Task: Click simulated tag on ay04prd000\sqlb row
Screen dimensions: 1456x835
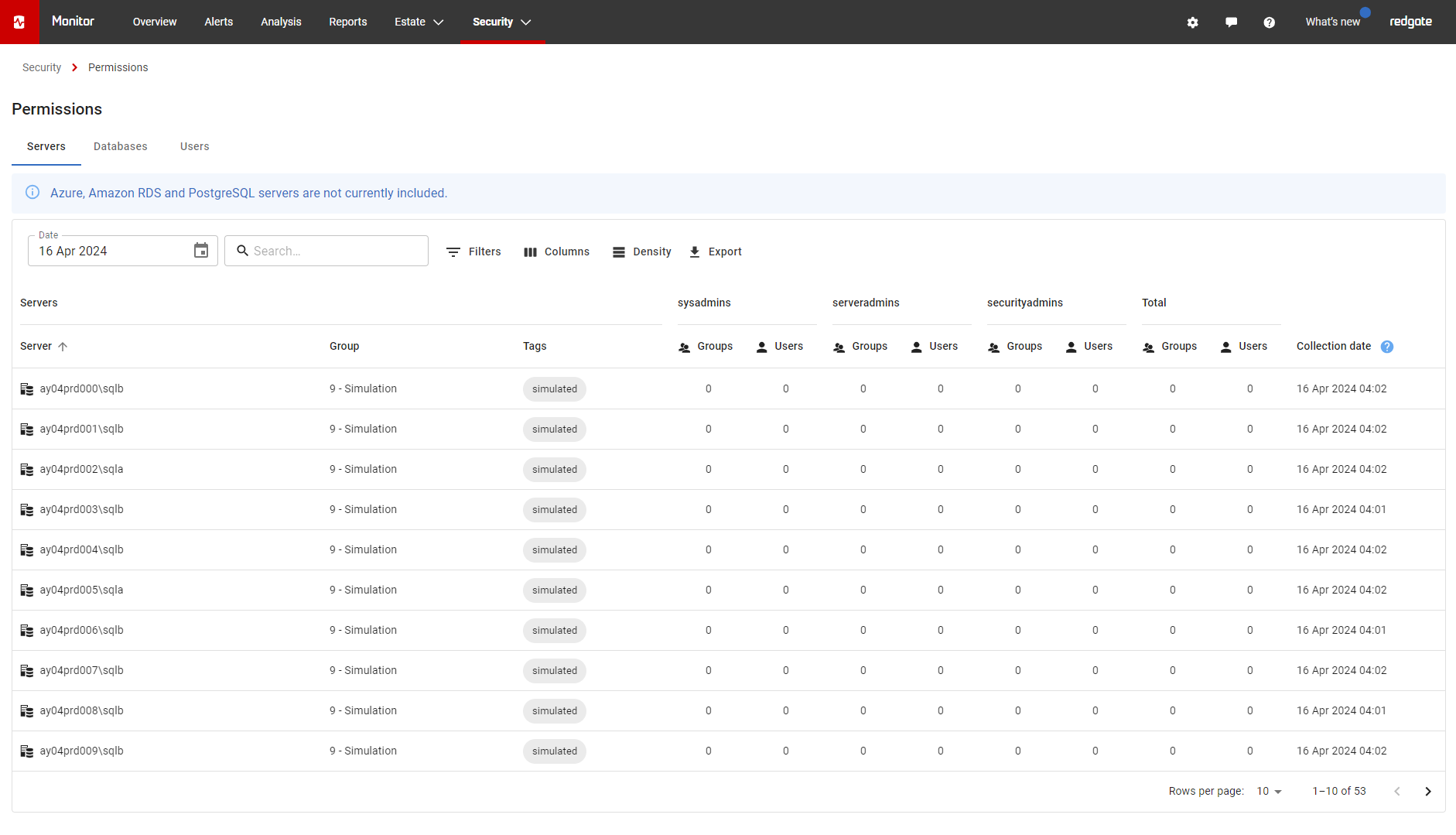Action: click(555, 389)
